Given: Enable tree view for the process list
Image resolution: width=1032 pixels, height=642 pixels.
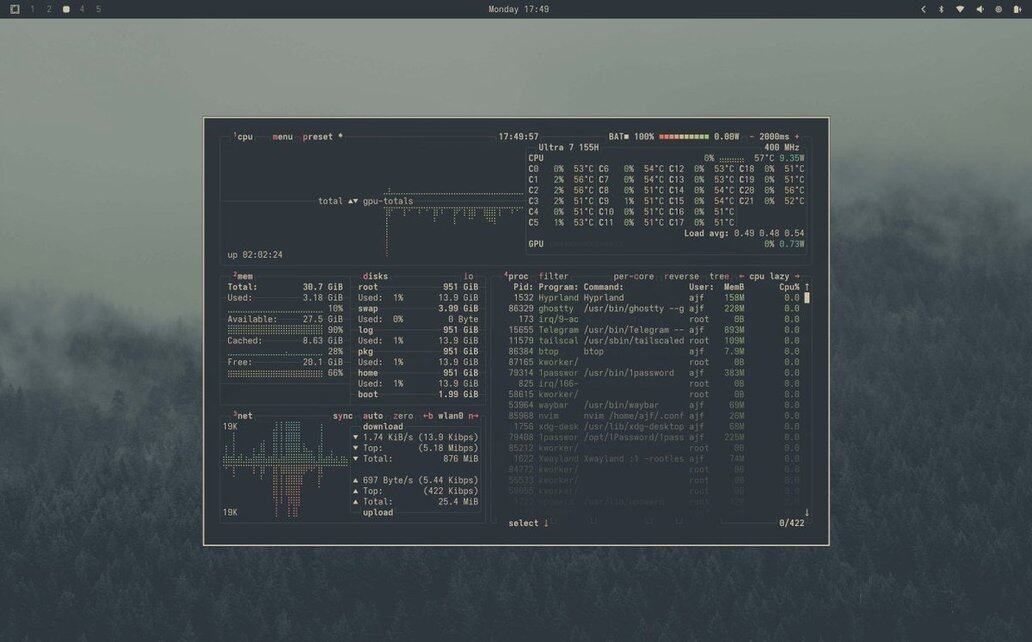Looking at the screenshot, I should pyautogui.click(x=719, y=276).
